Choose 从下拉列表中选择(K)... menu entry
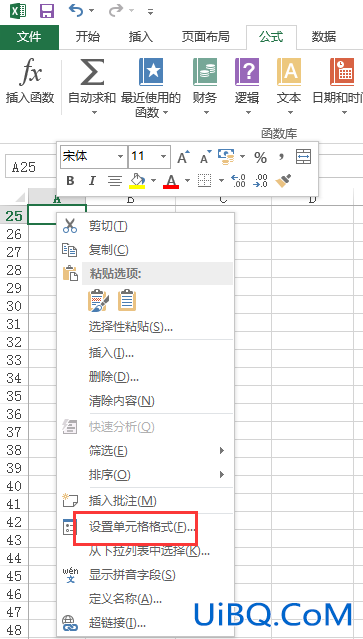 (145, 552)
